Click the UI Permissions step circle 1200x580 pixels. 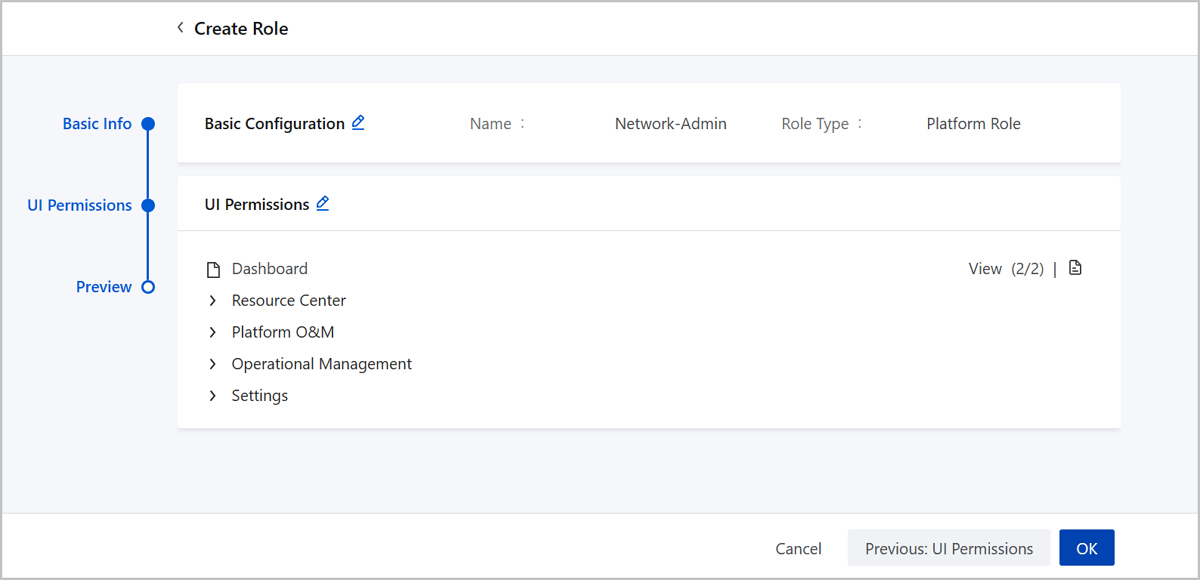(148, 205)
